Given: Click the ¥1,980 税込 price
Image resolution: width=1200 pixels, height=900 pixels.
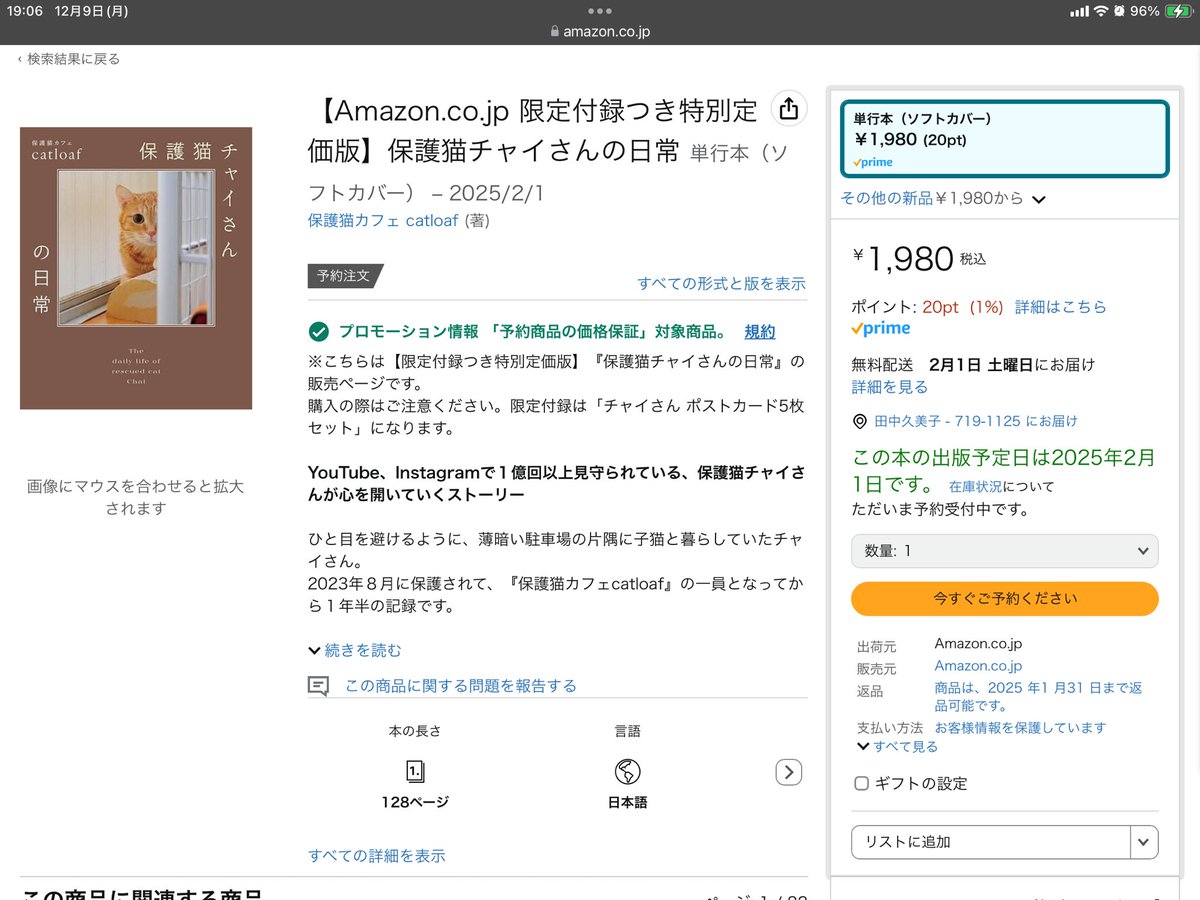Looking at the screenshot, I should tap(919, 258).
